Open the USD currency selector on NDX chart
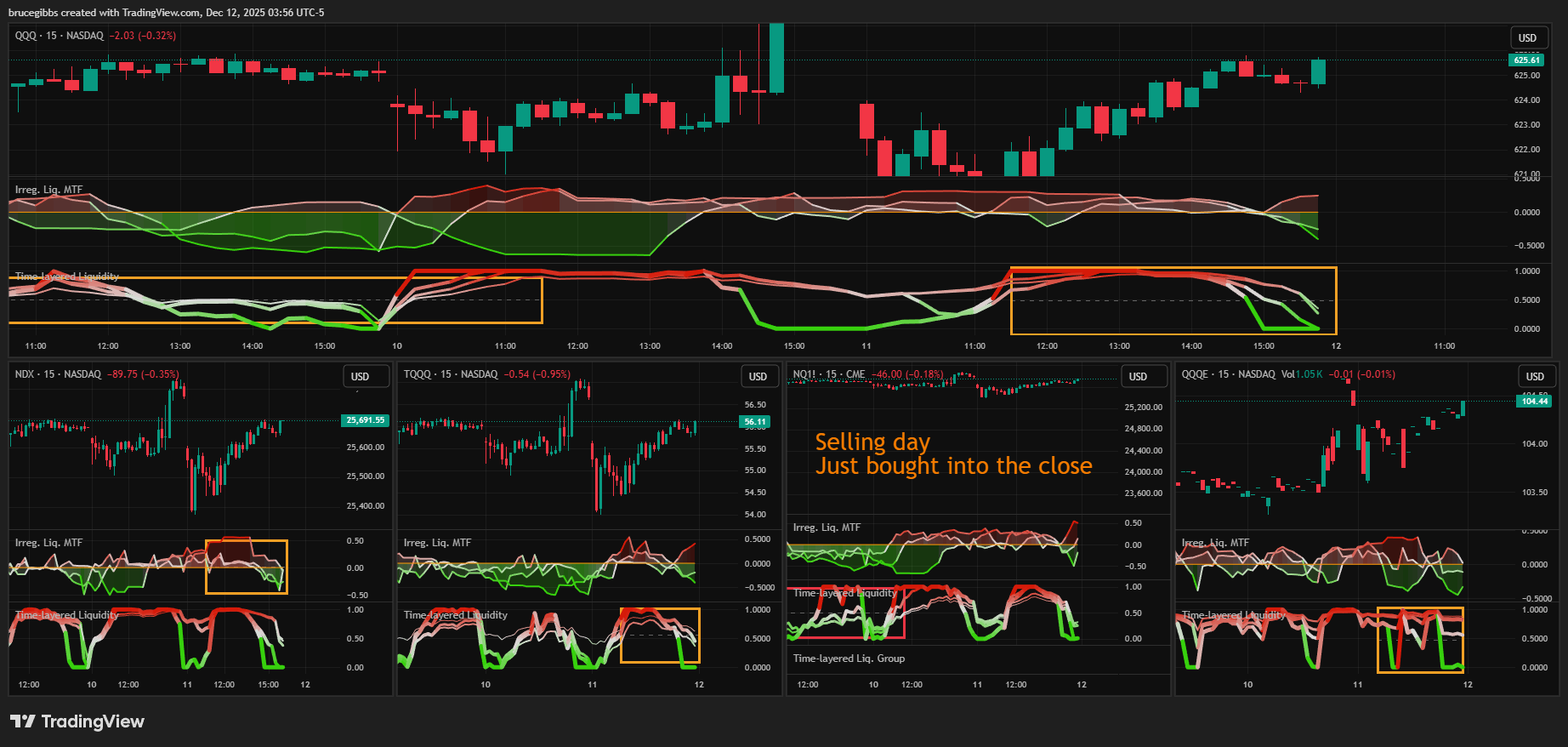The height and width of the screenshot is (747, 1568). pos(360,376)
